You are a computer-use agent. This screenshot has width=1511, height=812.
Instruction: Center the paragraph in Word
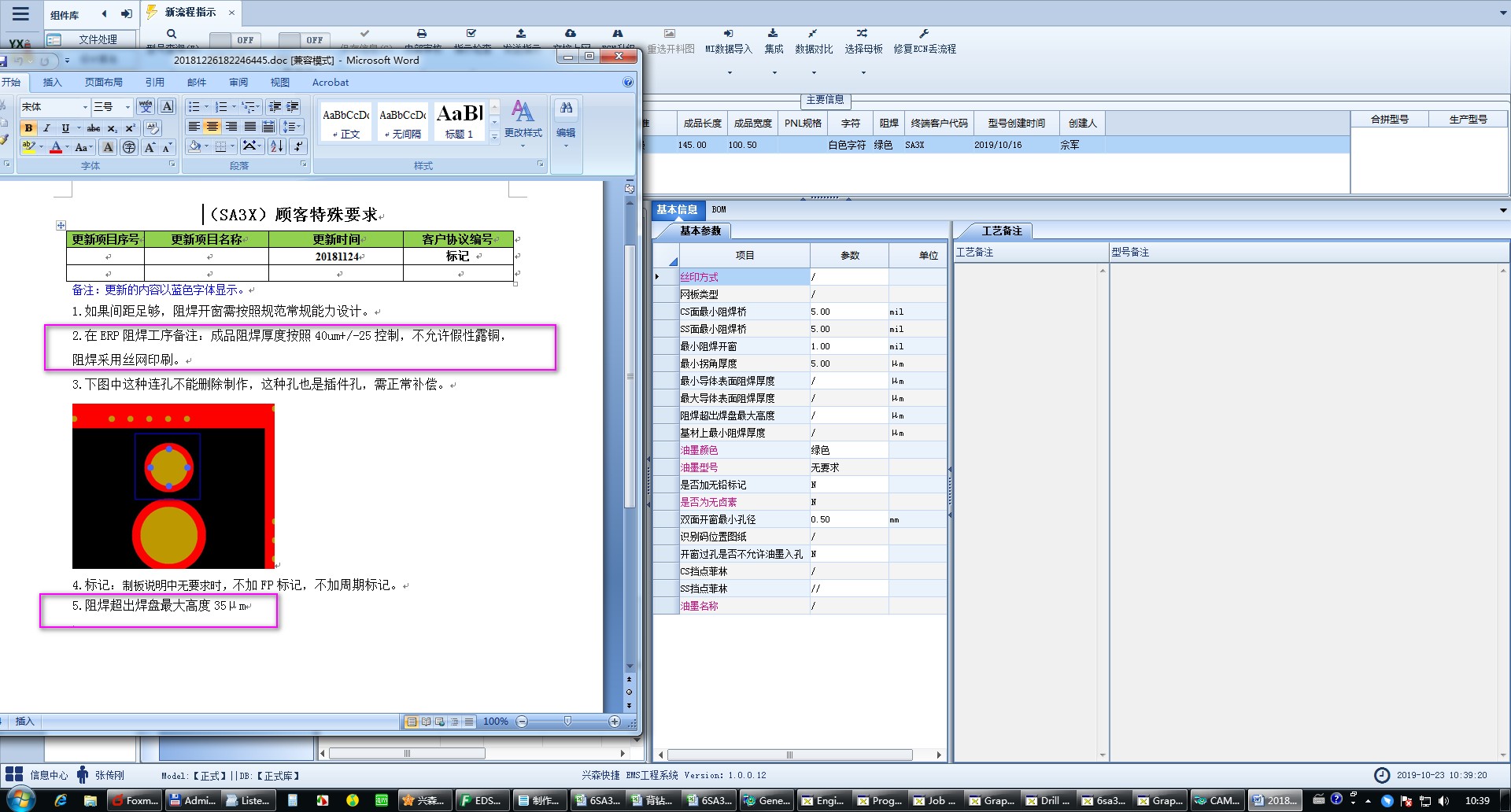click(x=212, y=127)
